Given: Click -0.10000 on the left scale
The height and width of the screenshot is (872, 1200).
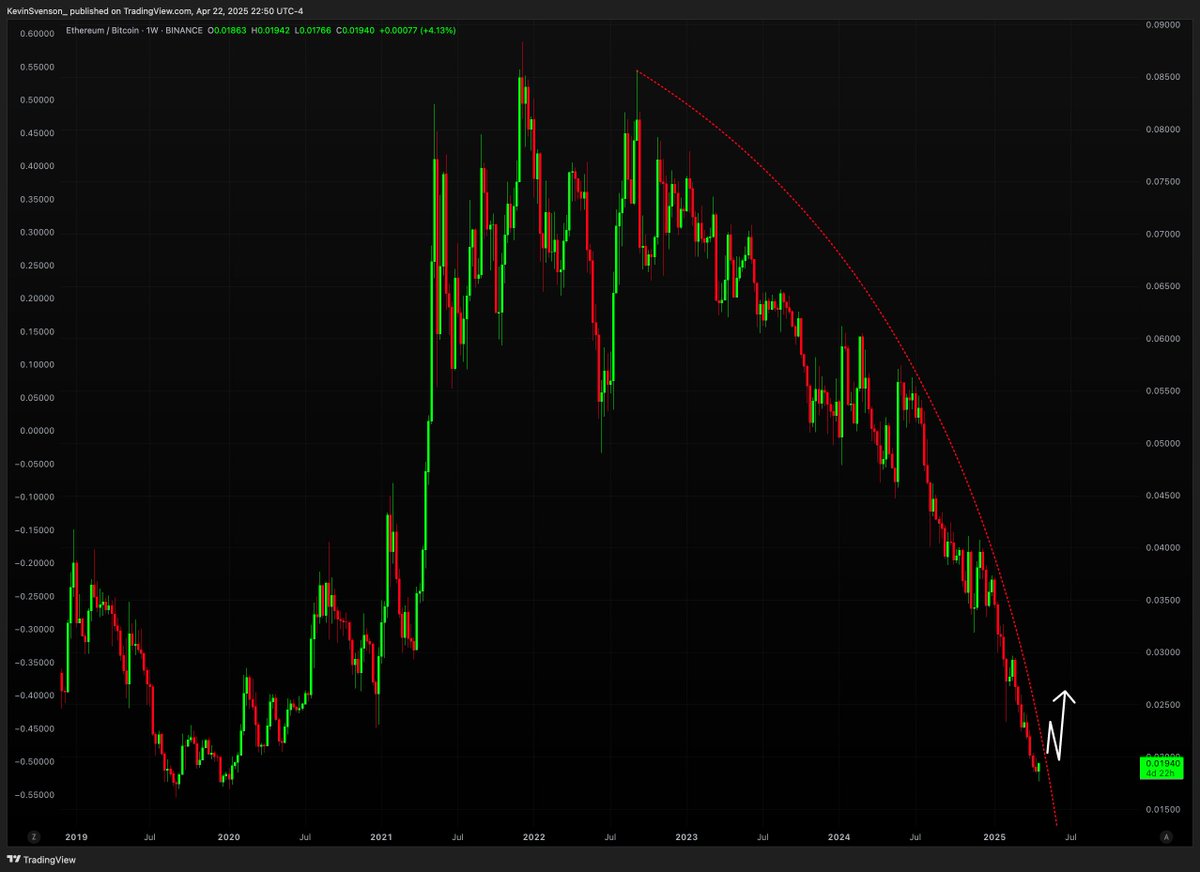Looking at the screenshot, I should click(x=35, y=497).
